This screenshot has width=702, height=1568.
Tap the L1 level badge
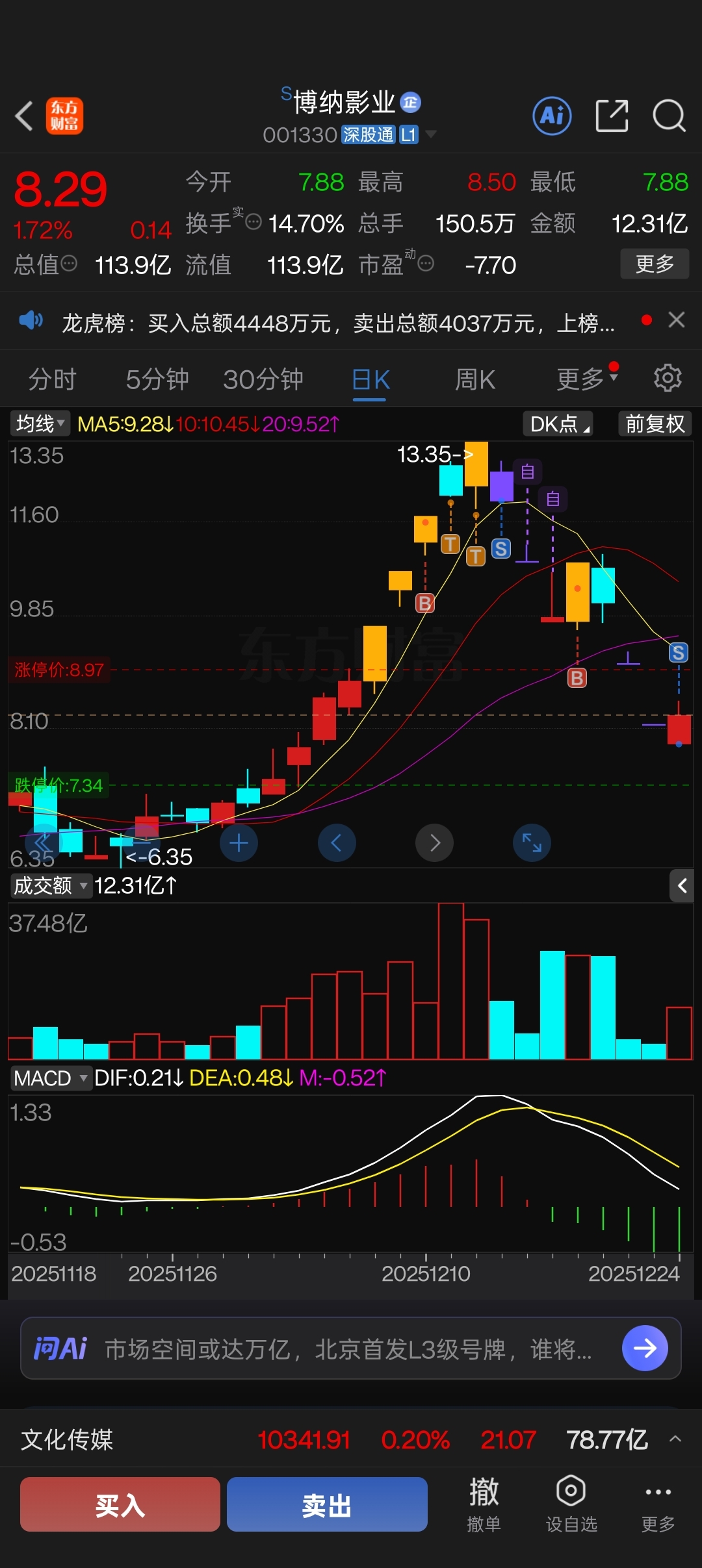click(x=408, y=134)
